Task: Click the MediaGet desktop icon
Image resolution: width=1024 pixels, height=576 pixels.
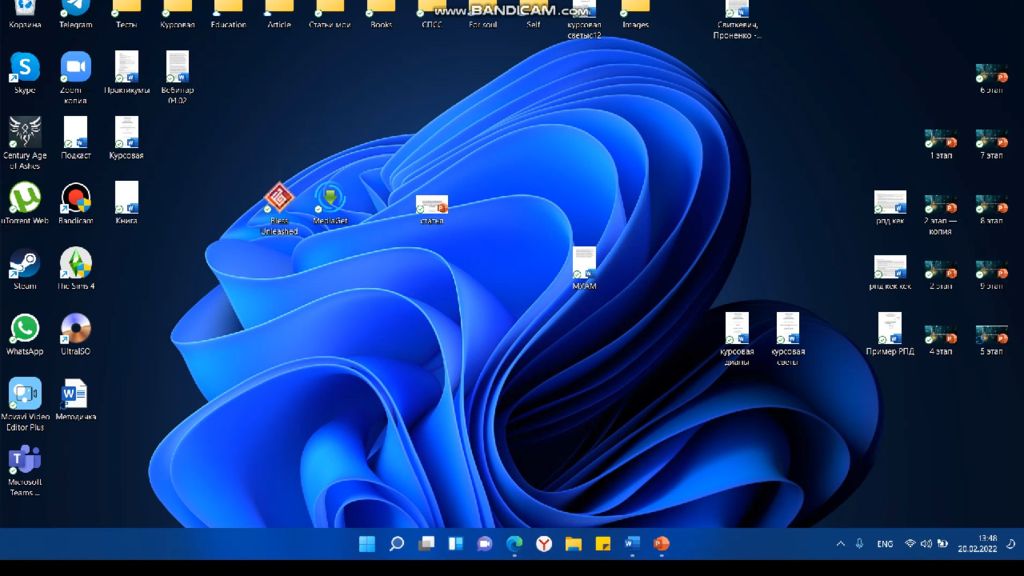Action: (x=330, y=198)
